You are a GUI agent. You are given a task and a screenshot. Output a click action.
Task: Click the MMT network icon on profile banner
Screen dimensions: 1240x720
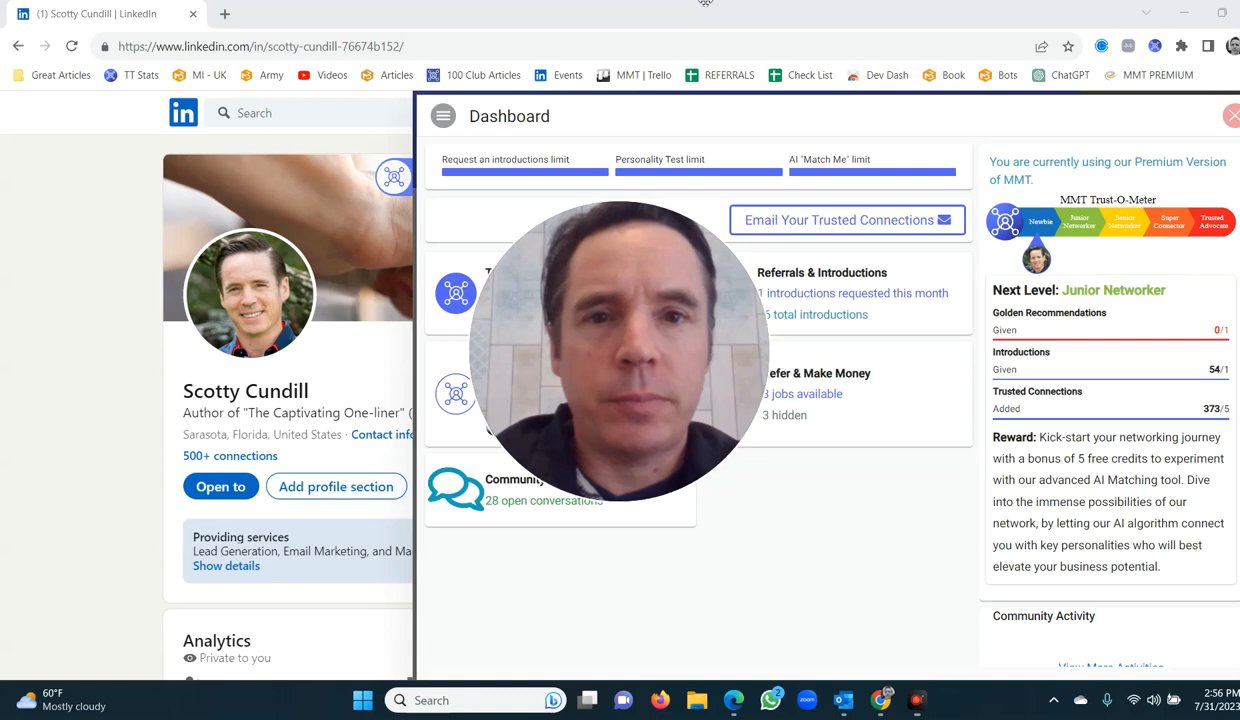[x=394, y=177]
